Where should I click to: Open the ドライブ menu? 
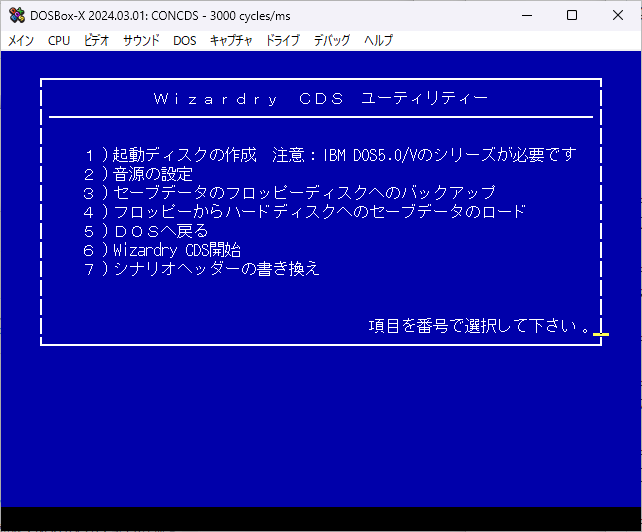click(283, 40)
